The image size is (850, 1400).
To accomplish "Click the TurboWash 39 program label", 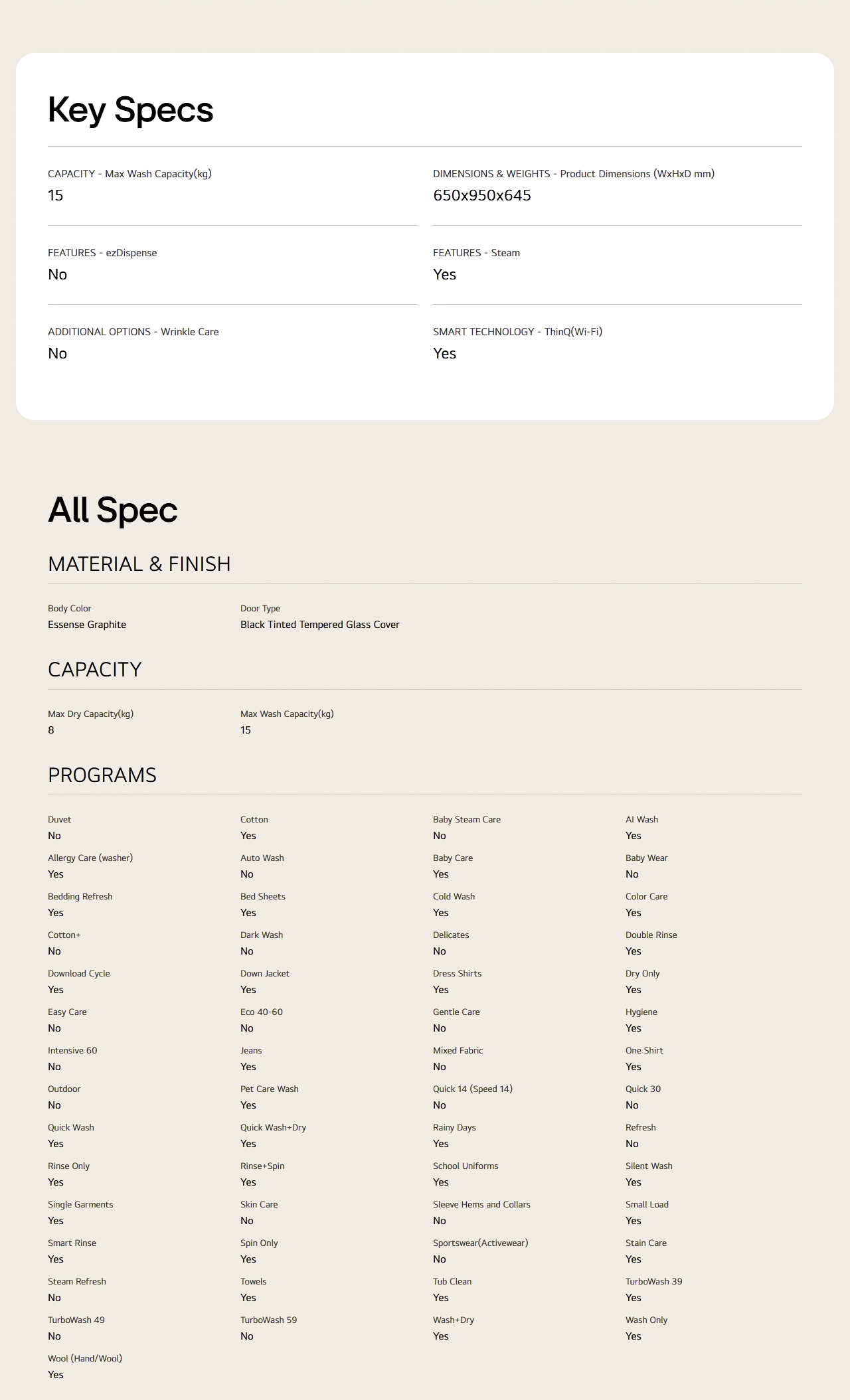I will (653, 1282).
